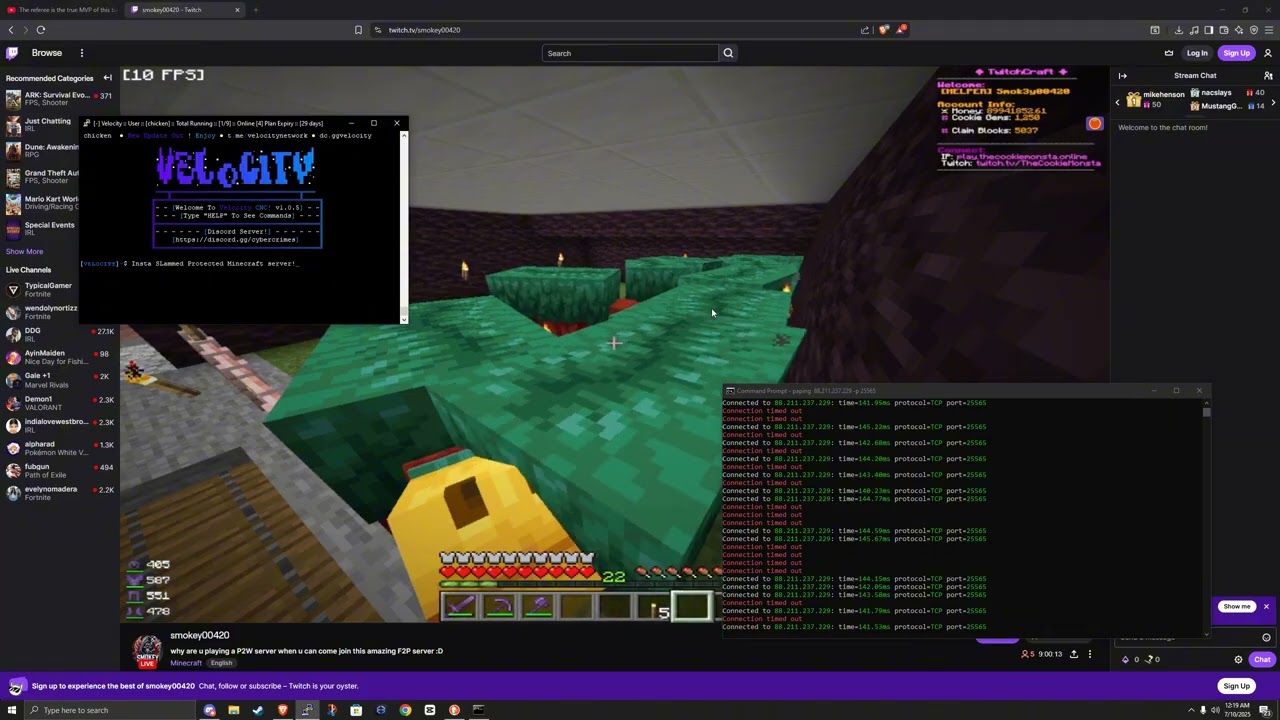The image size is (1280, 720).
Task: Click the Command Prompt window scrollbar
Action: 1207,517
